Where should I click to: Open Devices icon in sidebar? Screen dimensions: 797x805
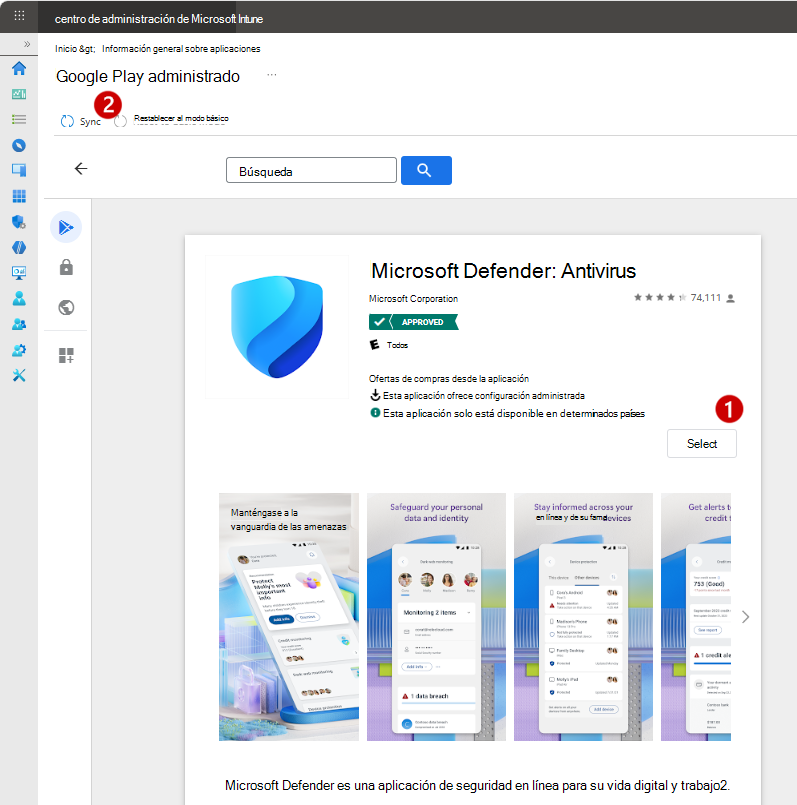(19, 170)
